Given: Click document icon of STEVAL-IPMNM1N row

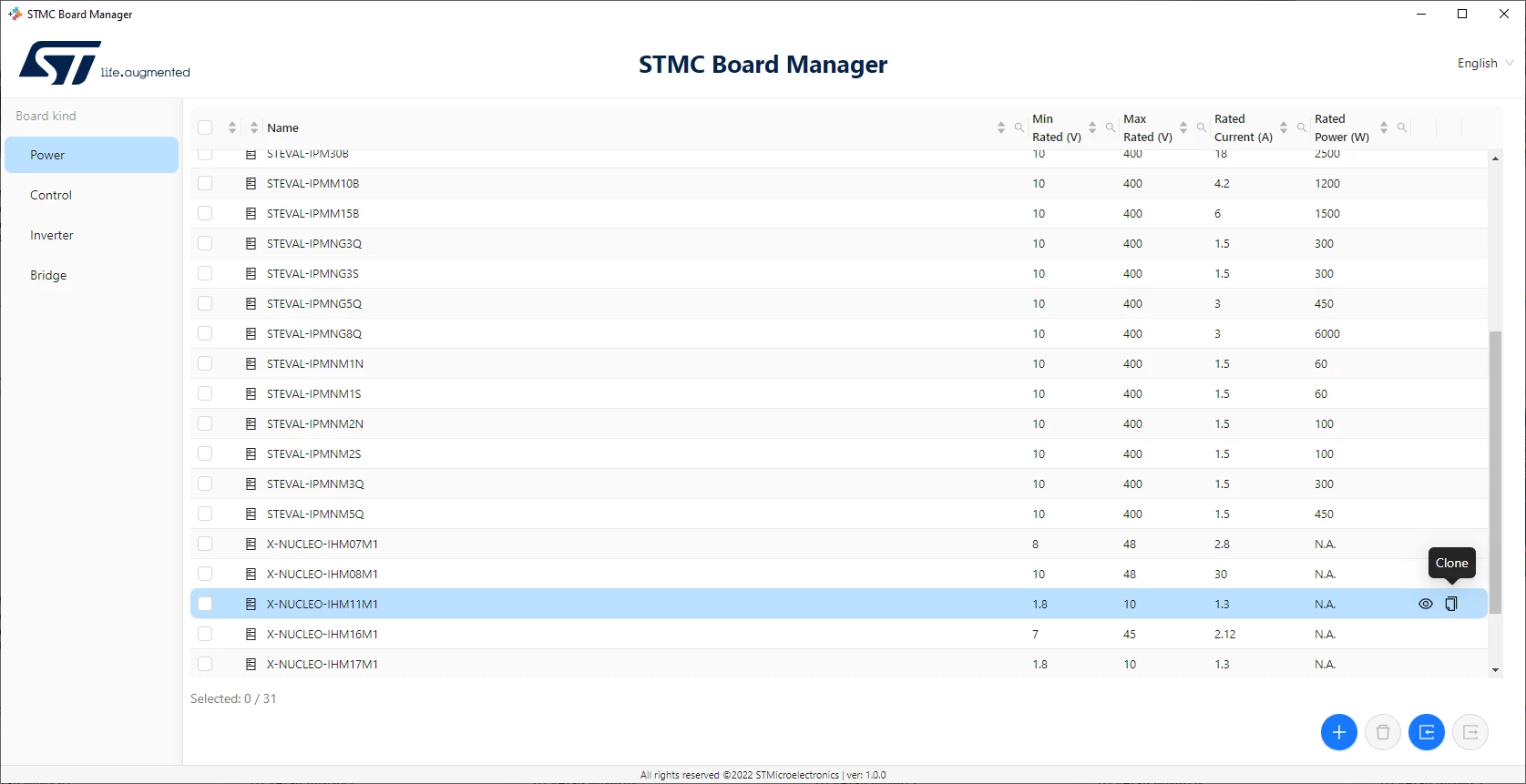Looking at the screenshot, I should (x=251, y=363).
